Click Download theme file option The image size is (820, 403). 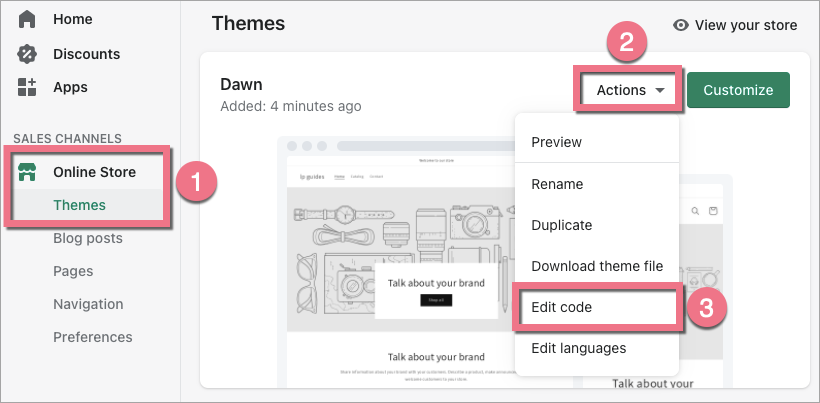[596, 266]
